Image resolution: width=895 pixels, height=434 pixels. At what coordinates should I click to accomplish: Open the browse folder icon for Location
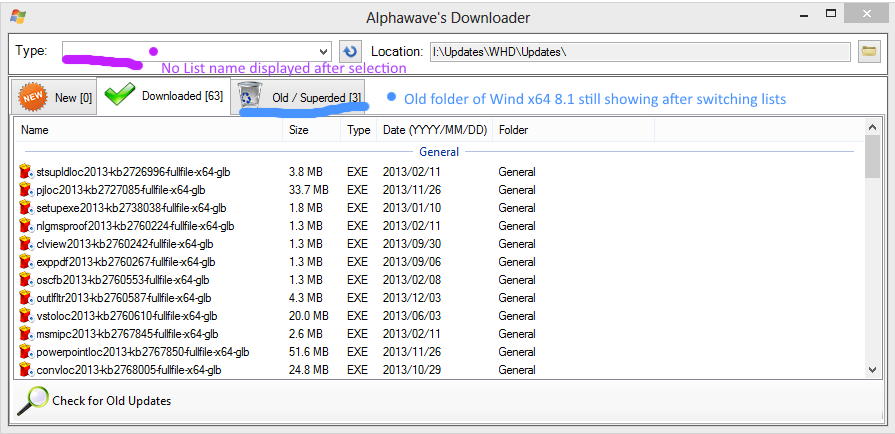coord(869,51)
